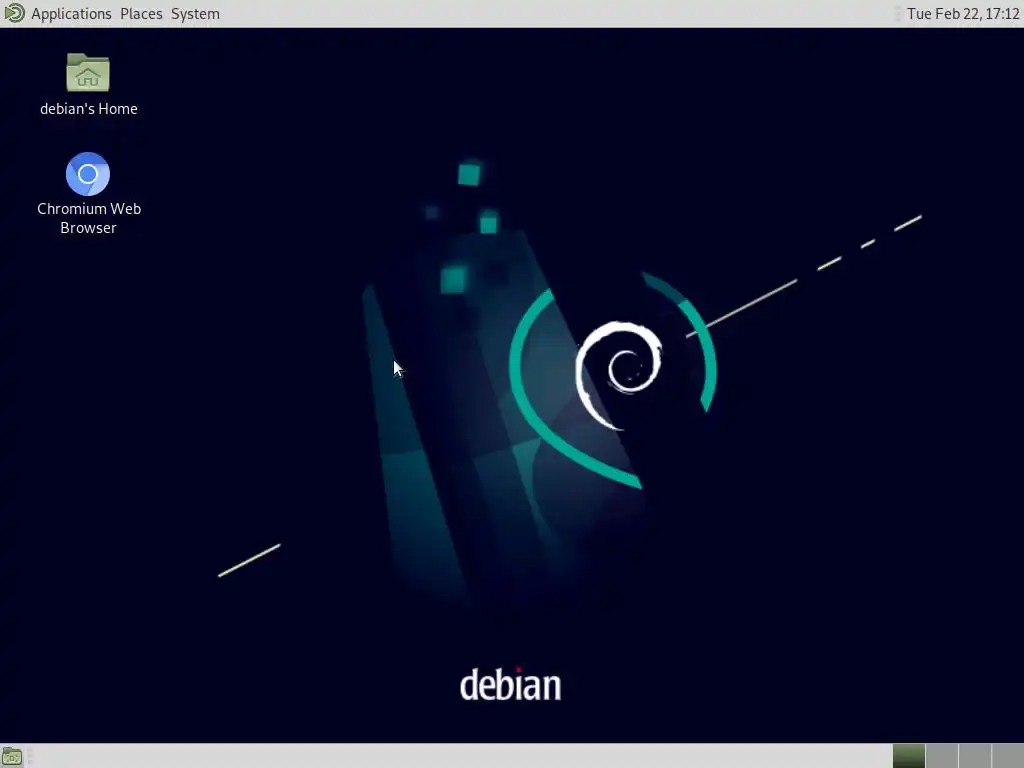
Task: Select the debian's Home folder icon
Action: [88, 72]
